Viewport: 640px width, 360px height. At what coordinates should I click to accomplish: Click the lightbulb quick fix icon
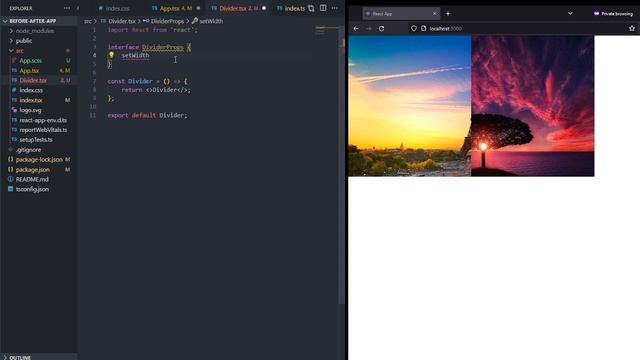(111, 55)
